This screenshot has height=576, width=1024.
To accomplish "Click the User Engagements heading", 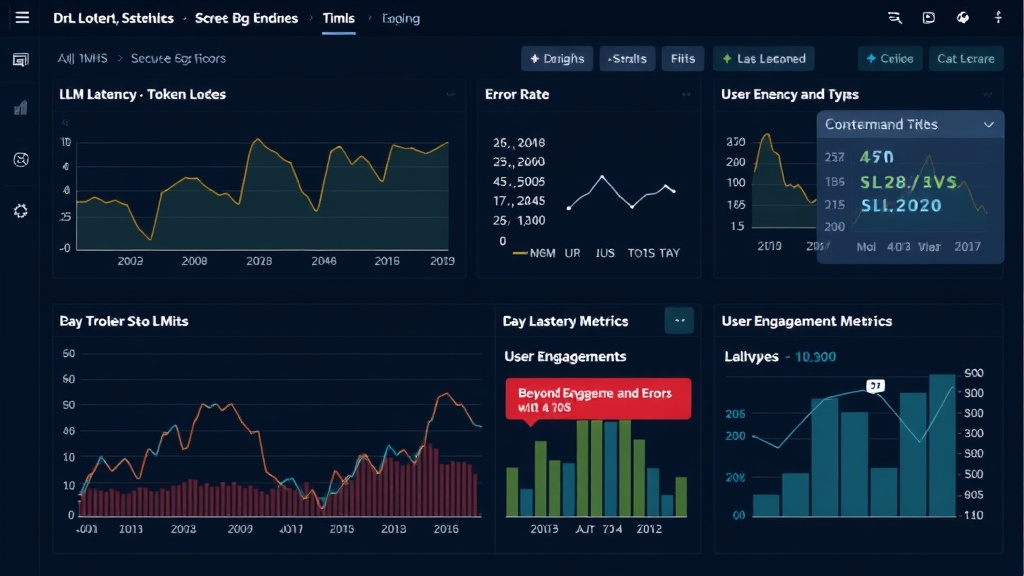I will (565, 357).
